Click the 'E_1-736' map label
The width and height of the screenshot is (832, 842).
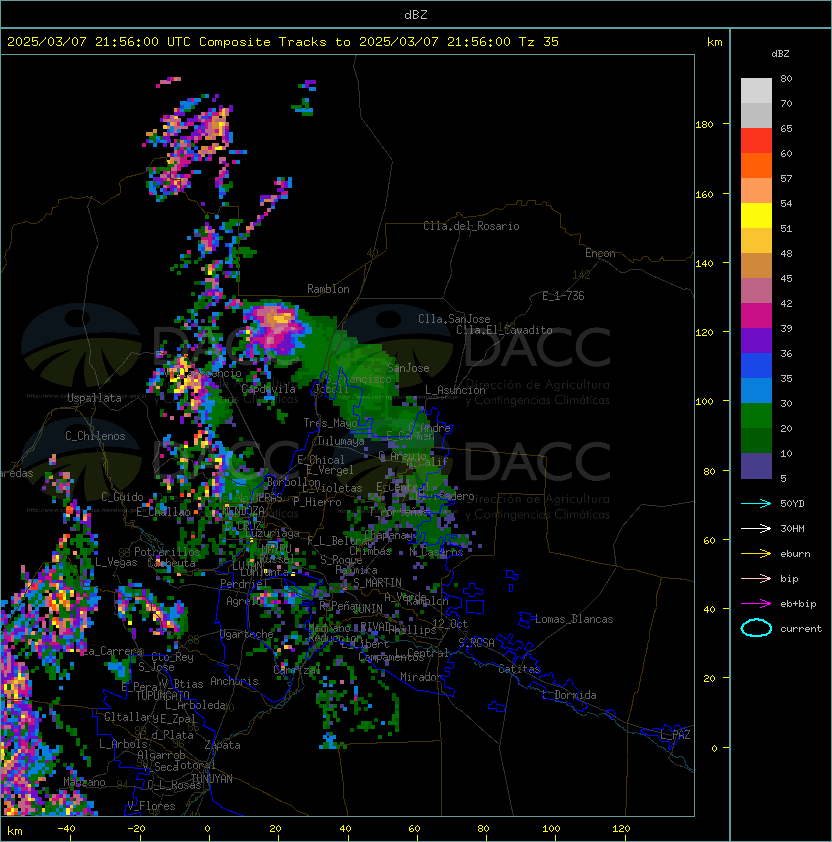click(x=563, y=296)
